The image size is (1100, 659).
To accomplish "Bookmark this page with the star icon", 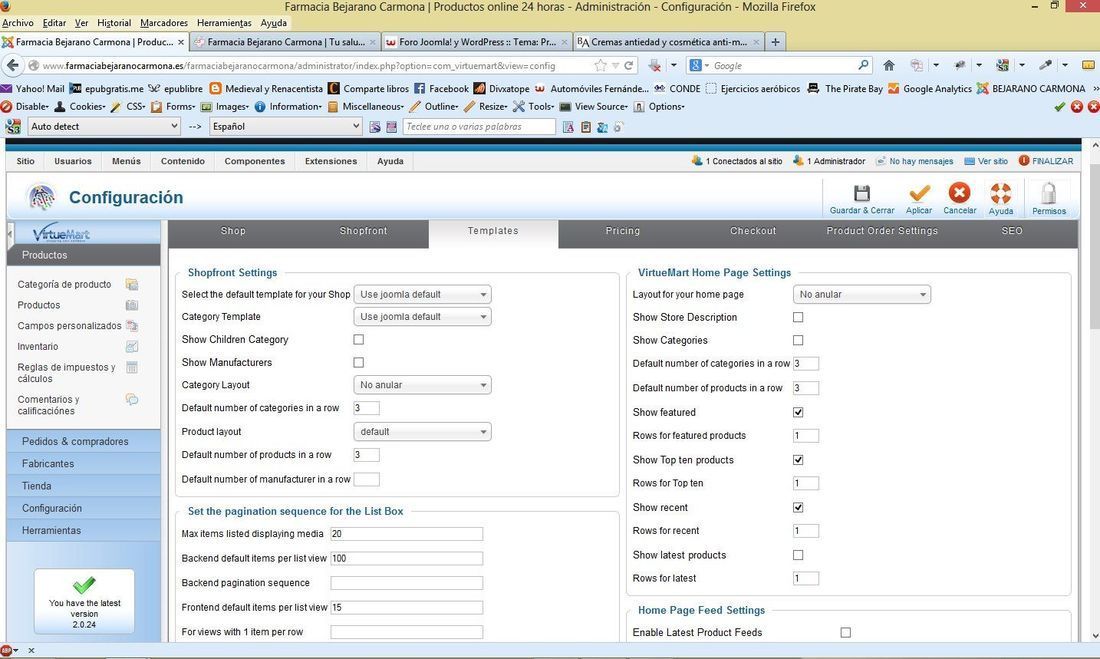I will [x=601, y=65].
